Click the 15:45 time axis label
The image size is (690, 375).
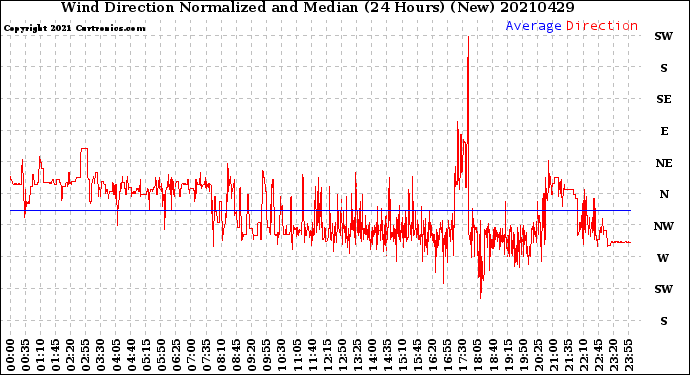click(418, 355)
